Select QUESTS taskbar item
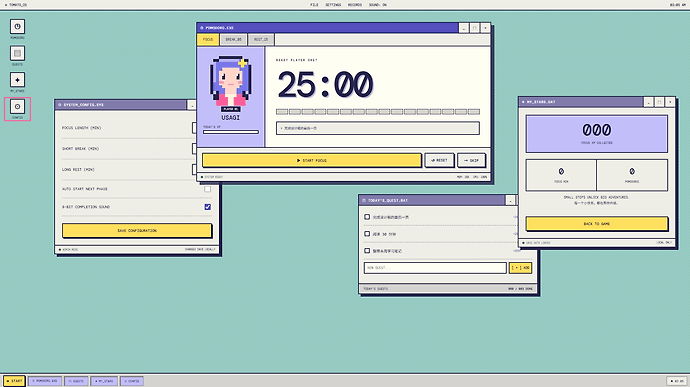The height and width of the screenshot is (387, 690). [76, 381]
